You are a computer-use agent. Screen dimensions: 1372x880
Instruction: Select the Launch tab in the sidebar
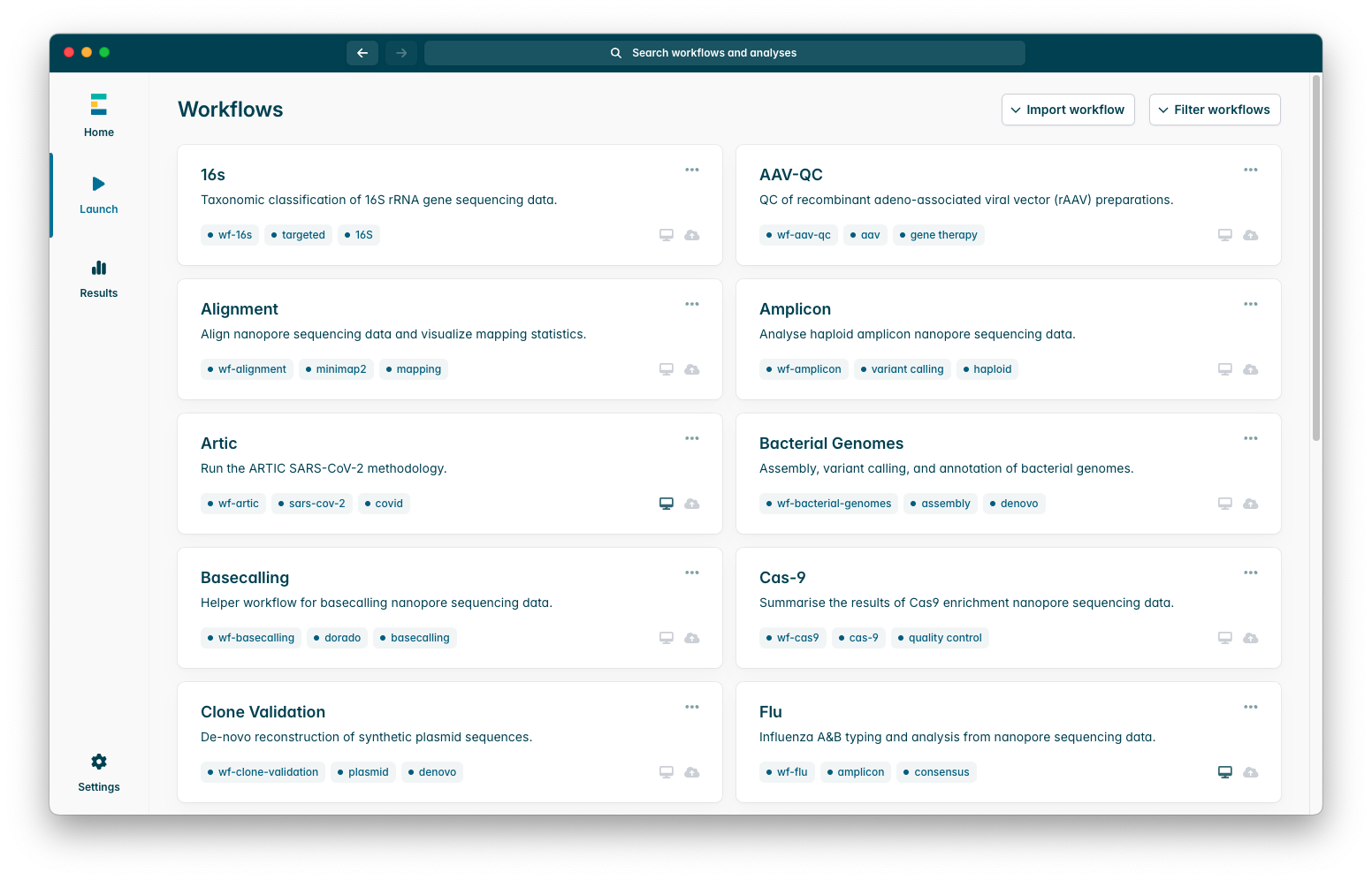pyautogui.click(x=99, y=195)
